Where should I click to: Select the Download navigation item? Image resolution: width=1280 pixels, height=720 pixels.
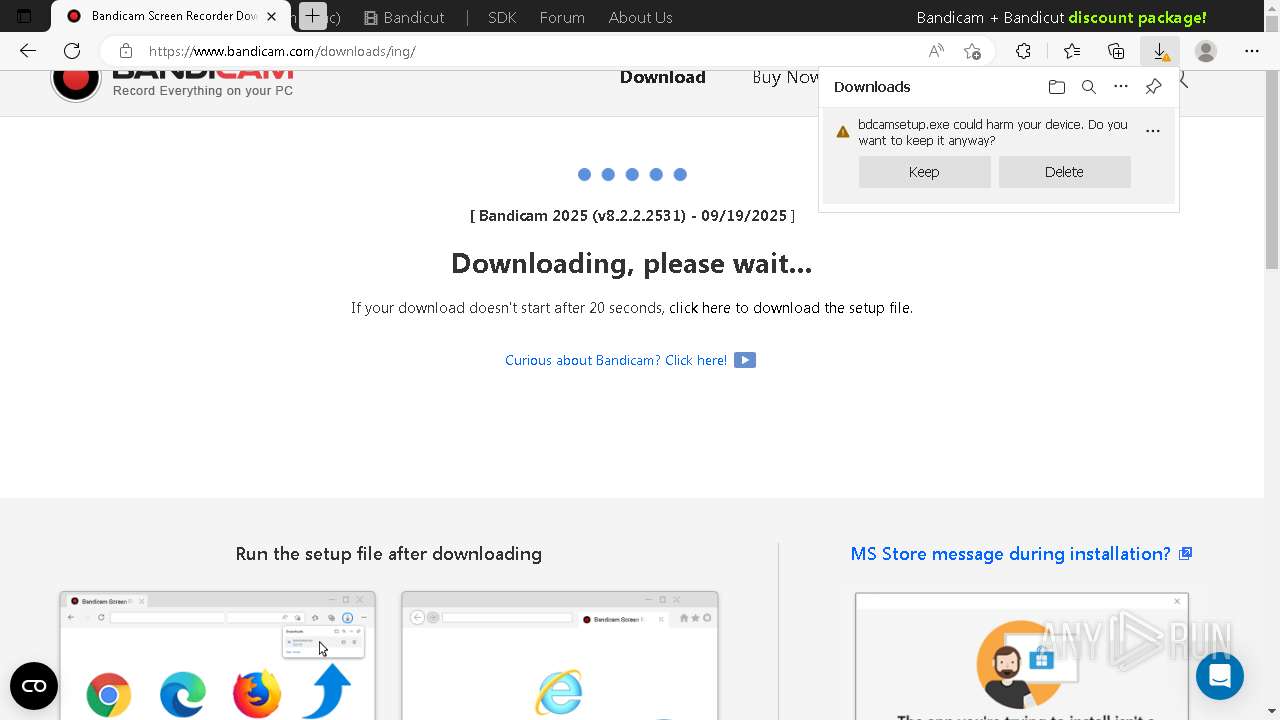(662, 77)
